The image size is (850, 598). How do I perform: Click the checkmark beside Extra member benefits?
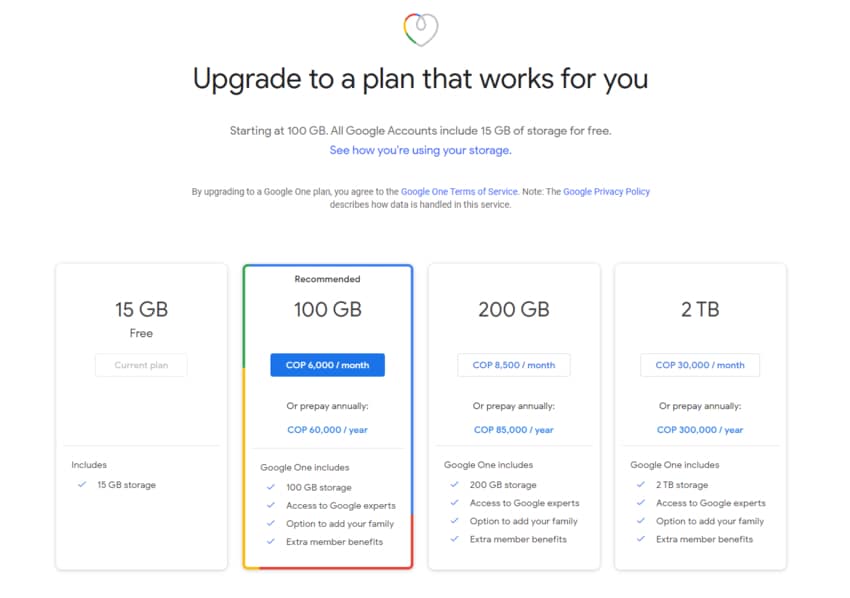click(268, 540)
